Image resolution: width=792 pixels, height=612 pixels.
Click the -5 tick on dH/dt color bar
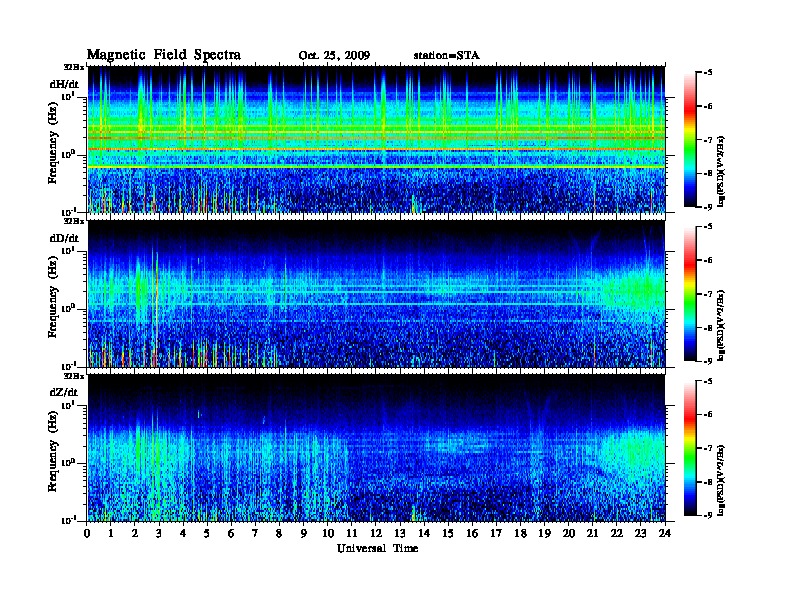(x=709, y=73)
